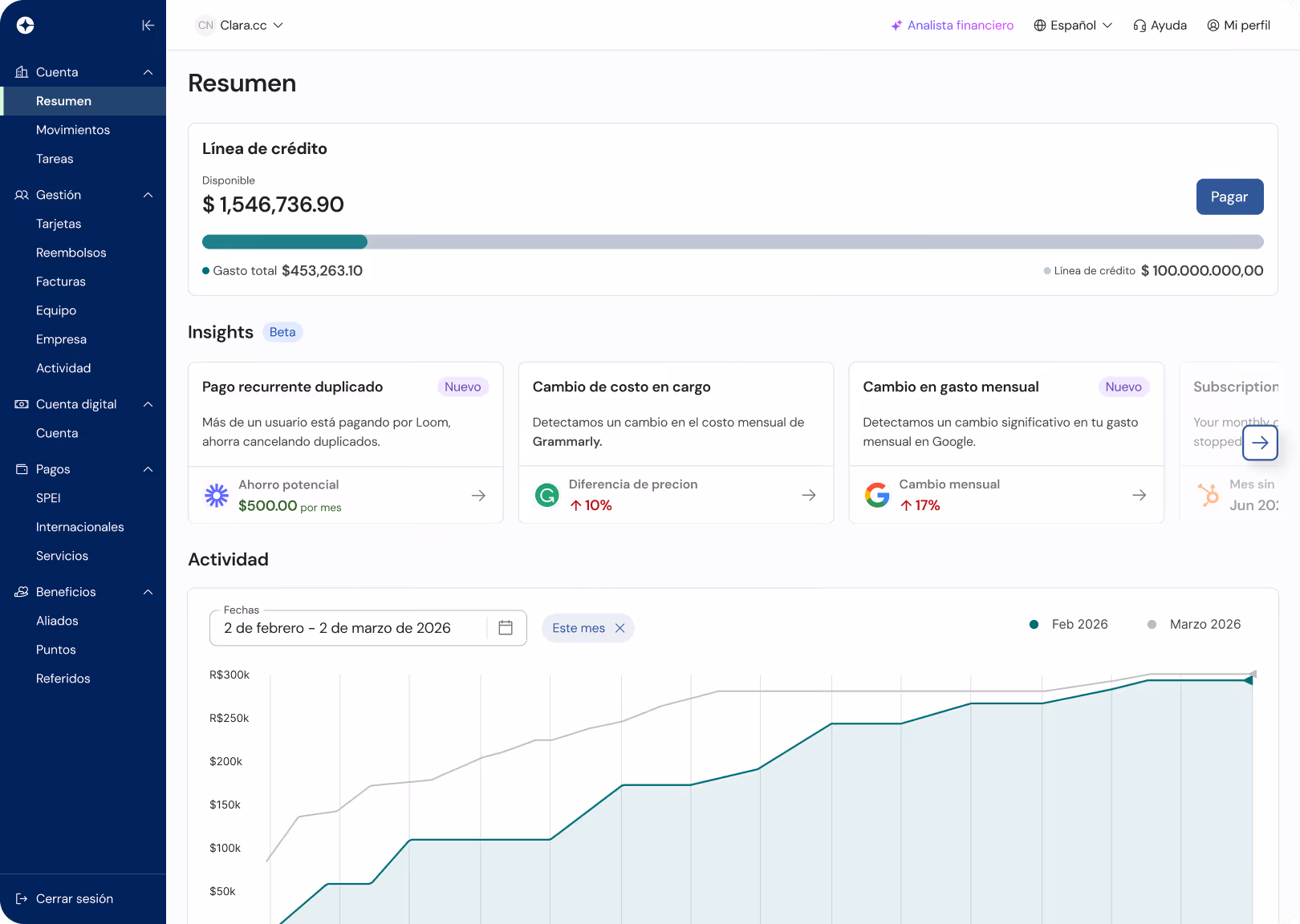
Task: Remove the Este mes filter chip
Action: 620,628
